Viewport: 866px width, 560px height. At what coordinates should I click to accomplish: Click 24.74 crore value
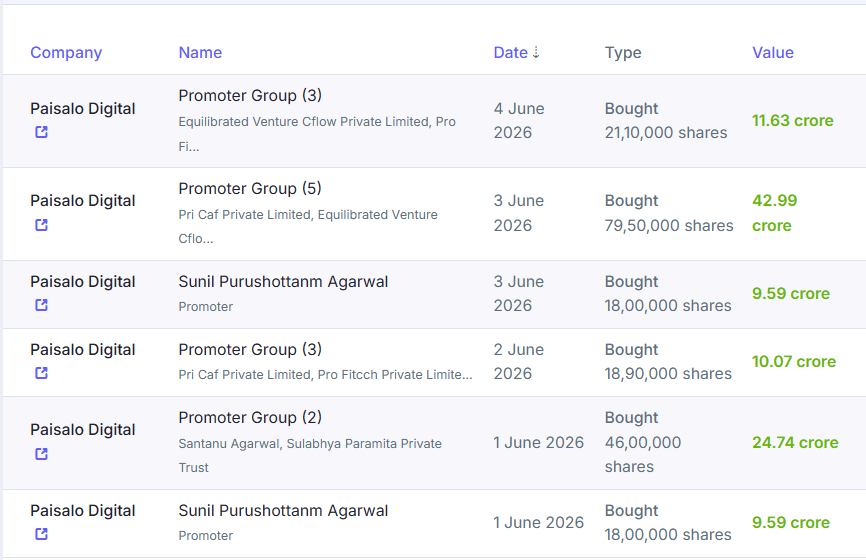coord(795,442)
